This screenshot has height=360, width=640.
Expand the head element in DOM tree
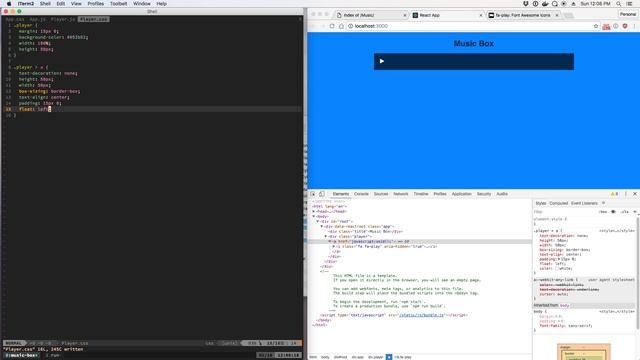click(314, 211)
